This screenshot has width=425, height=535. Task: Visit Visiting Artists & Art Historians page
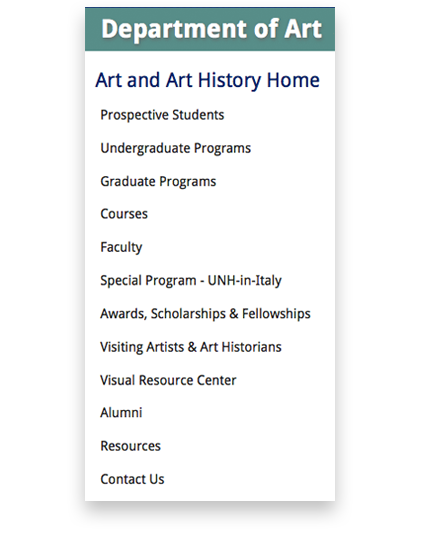pos(191,347)
